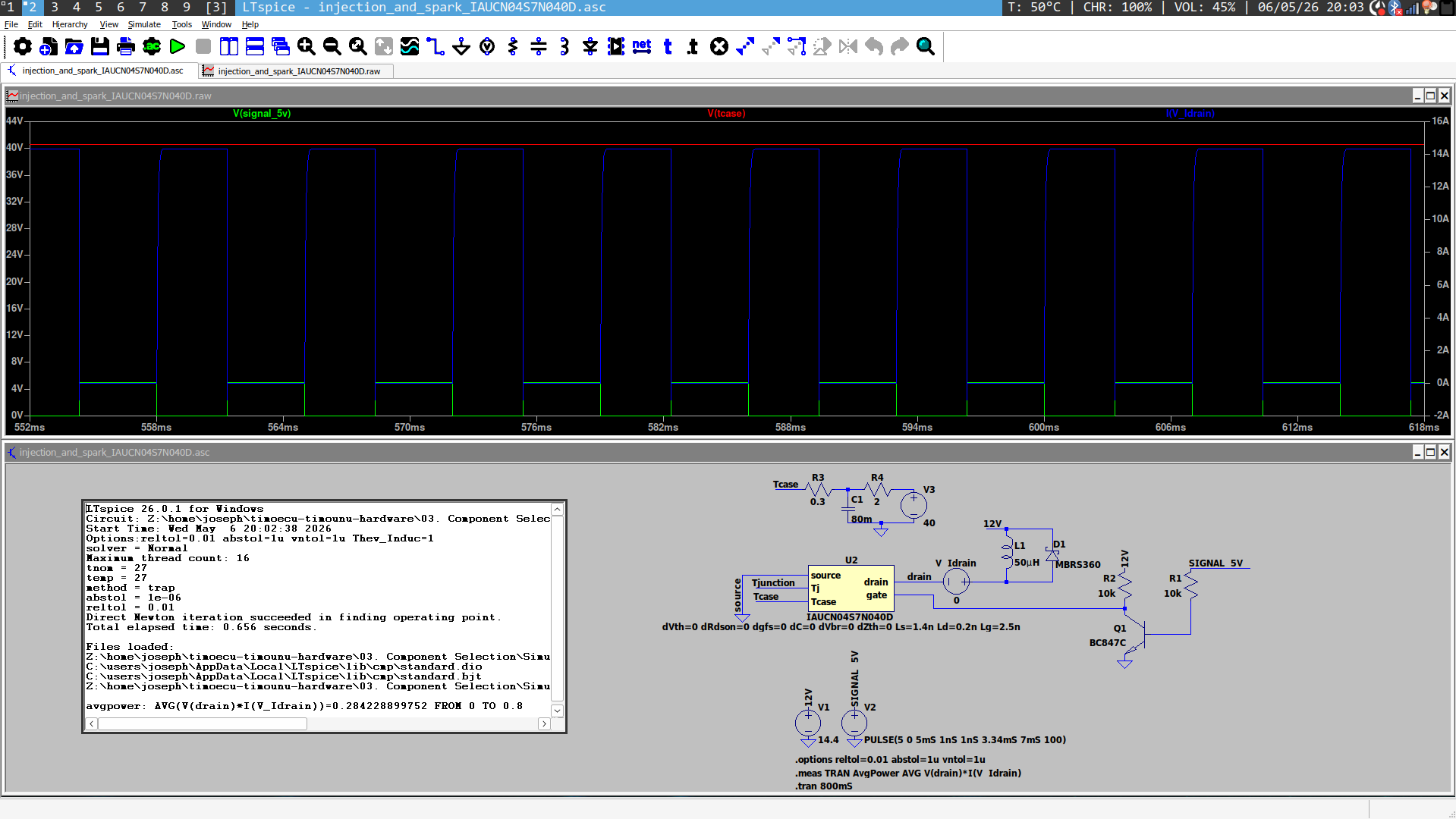Image resolution: width=1456 pixels, height=819 pixels.
Task: Click the log horizontal scrollbar thumb
Action: [x=203, y=724]
